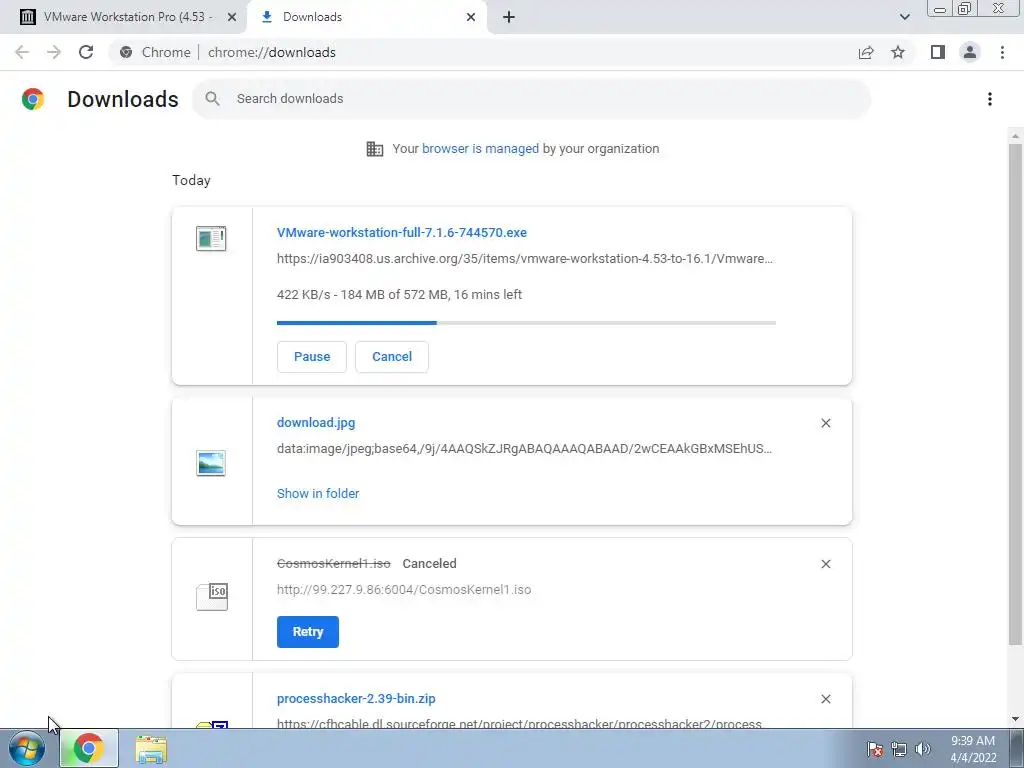Open a new tab with plus button
This screenshot has height=768, width=1024.
(x=509, y=17)
